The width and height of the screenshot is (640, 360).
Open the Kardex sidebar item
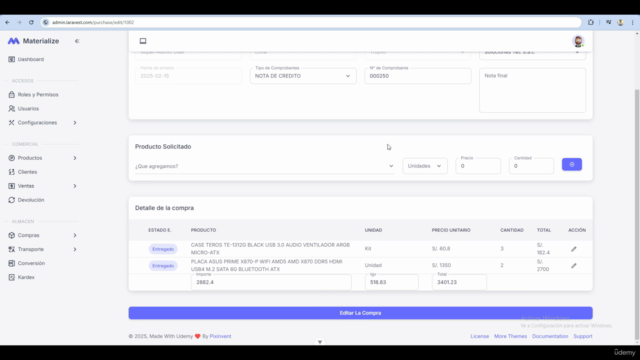tap(26, 277)
